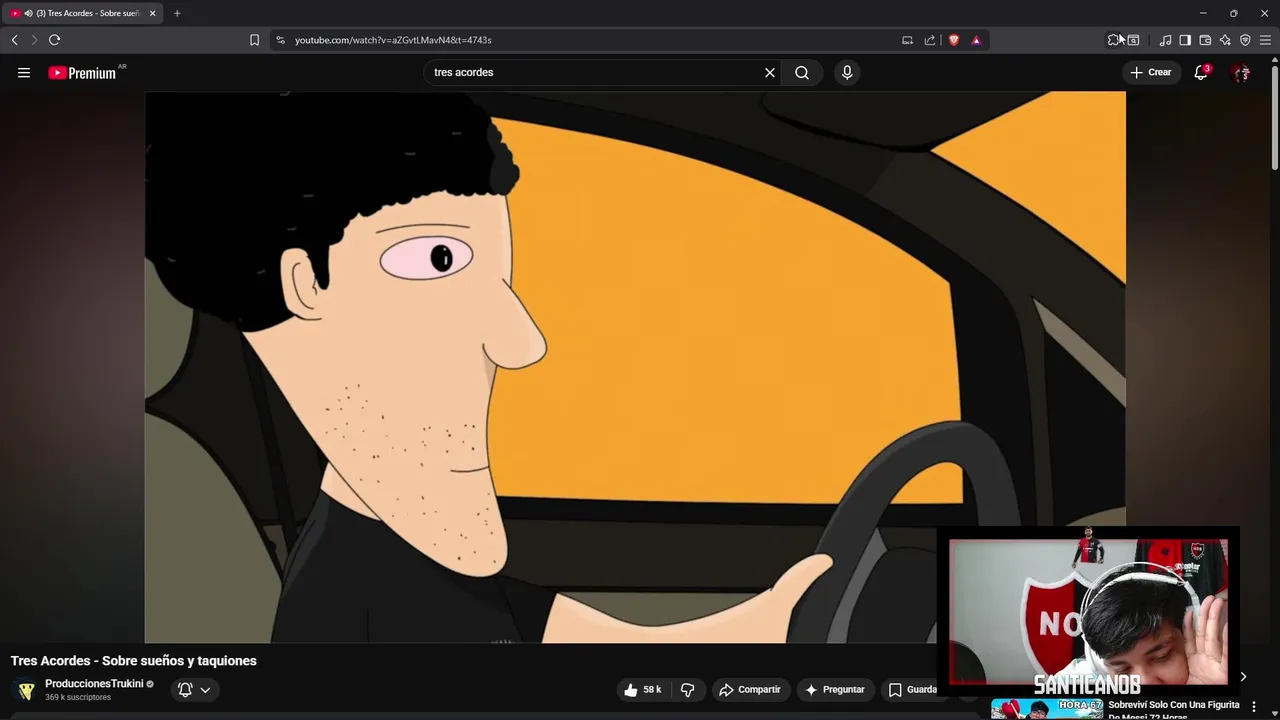
Task: Expand the subscription notification bell dropdown
Action: (194, 690)
